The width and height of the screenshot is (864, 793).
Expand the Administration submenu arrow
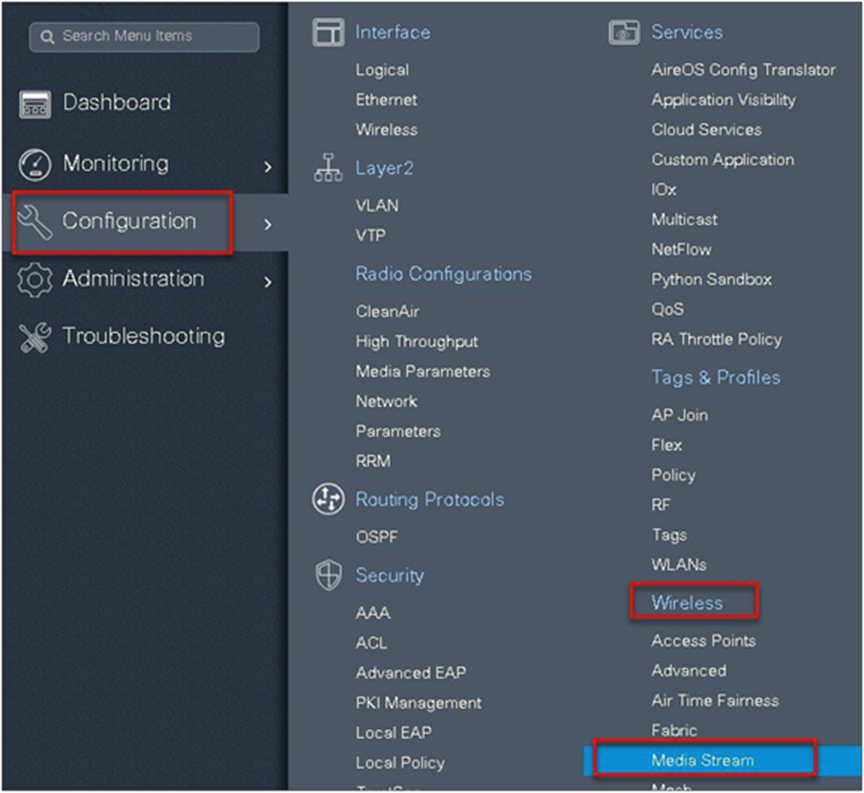pyautogui.click(x=267, y=282)
